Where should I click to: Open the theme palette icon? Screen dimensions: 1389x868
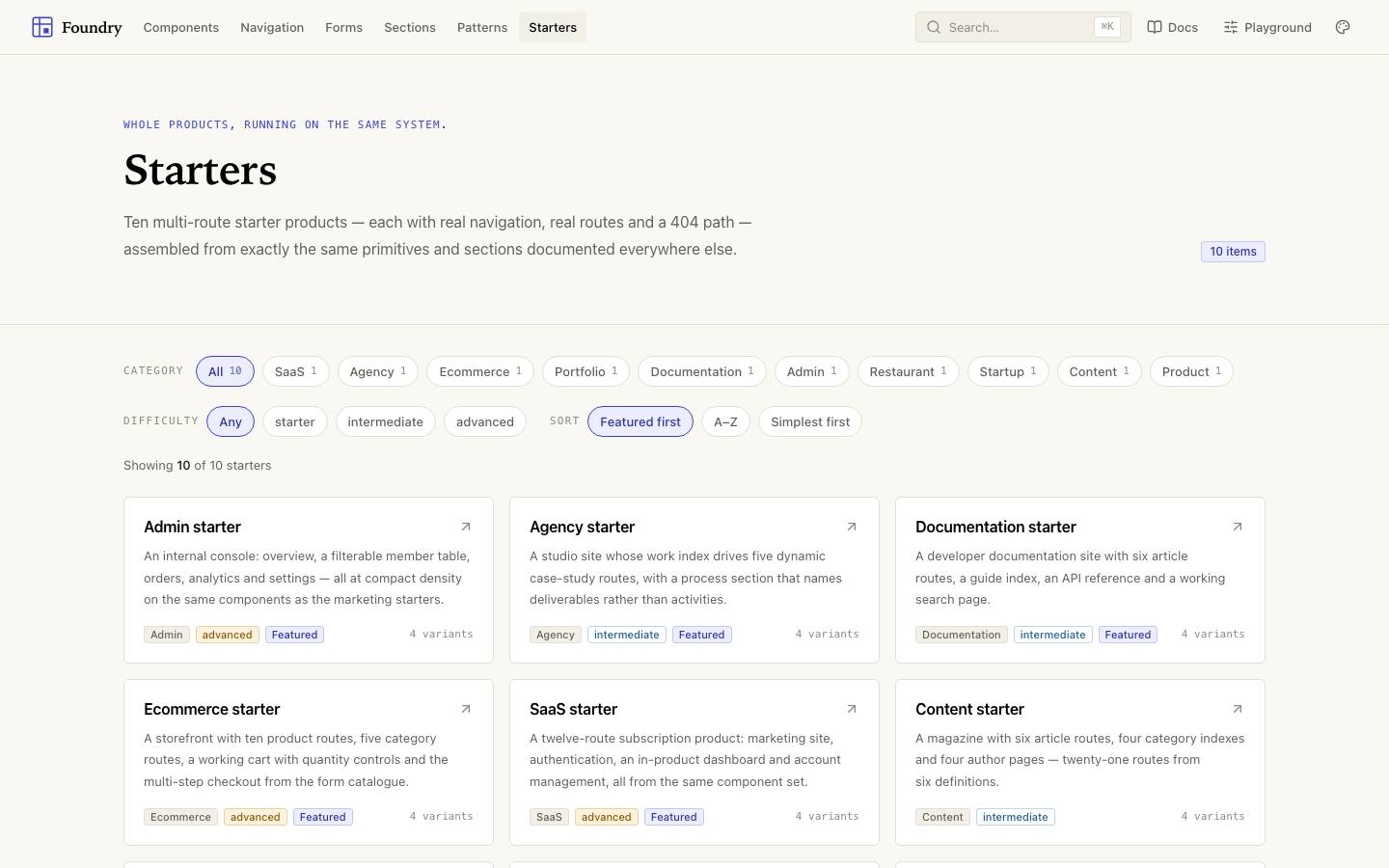pyautogui.click(x=1343, y=27)
